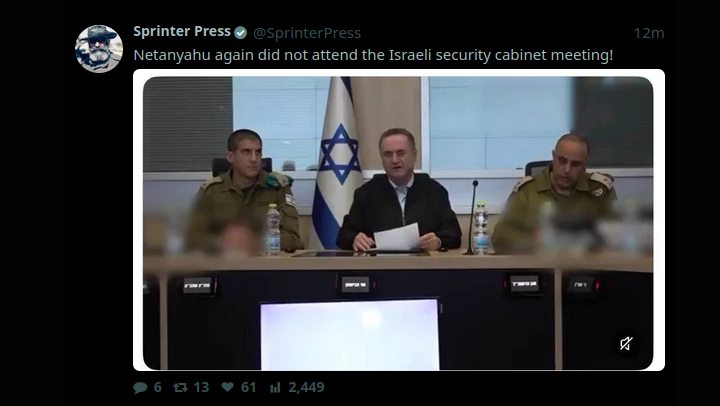This screenshot has height=406, width=720.
Task: Click the views bar chart icon
Action: tap(275, 388)
